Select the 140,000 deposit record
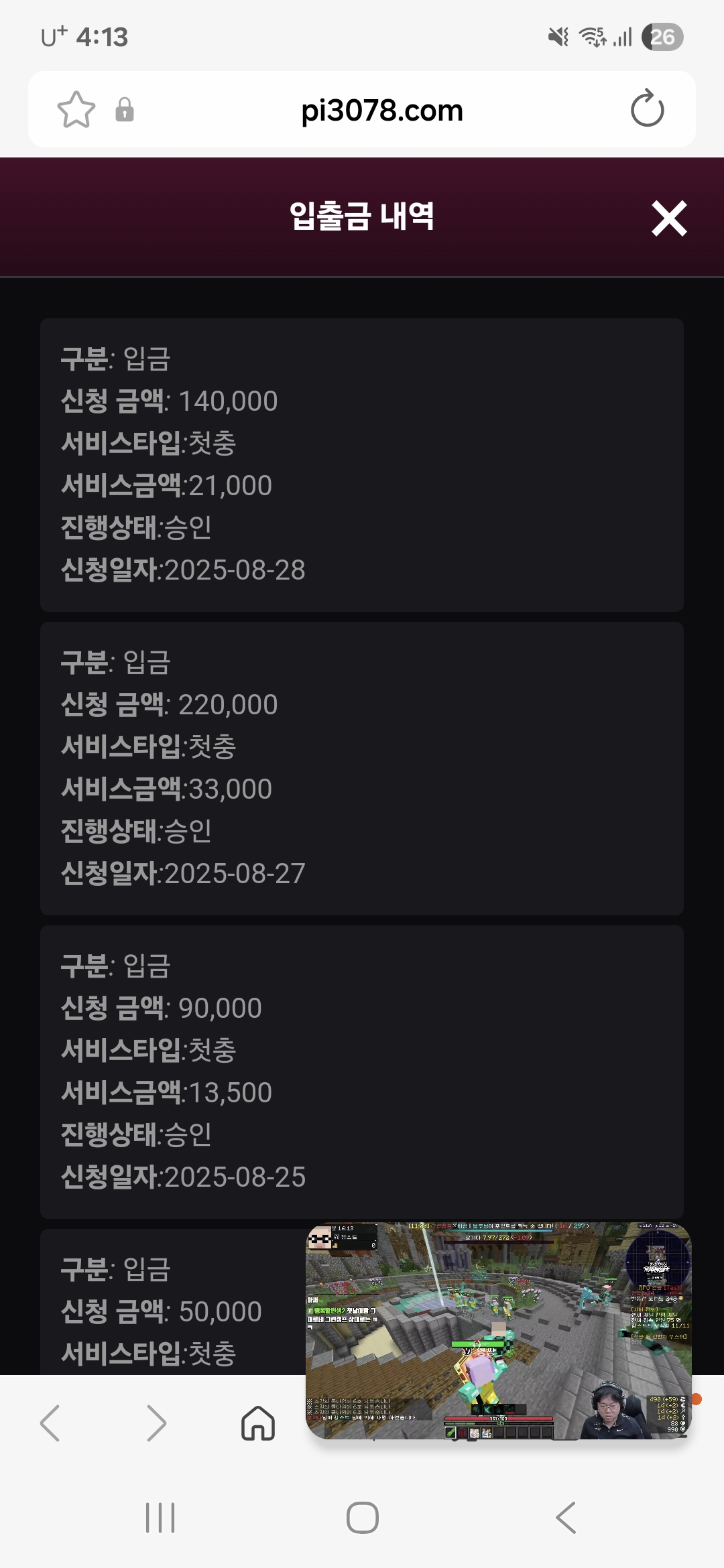 click(x=362, y=464)
